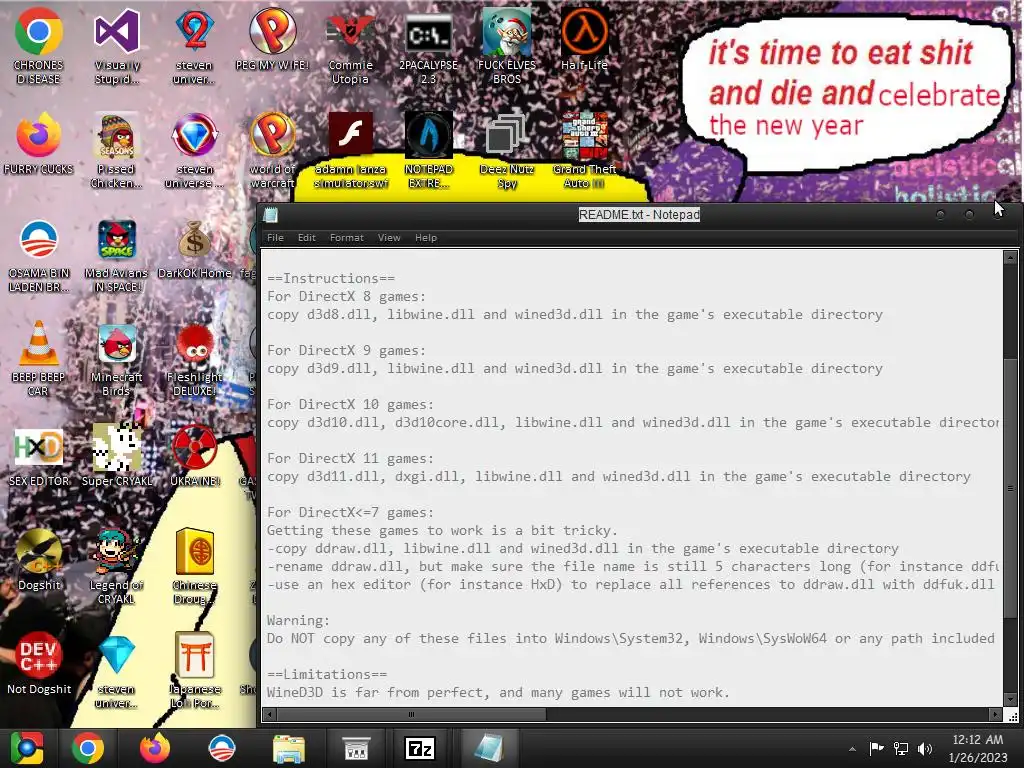Open the Minecraft Birds desktop icon

116,358
